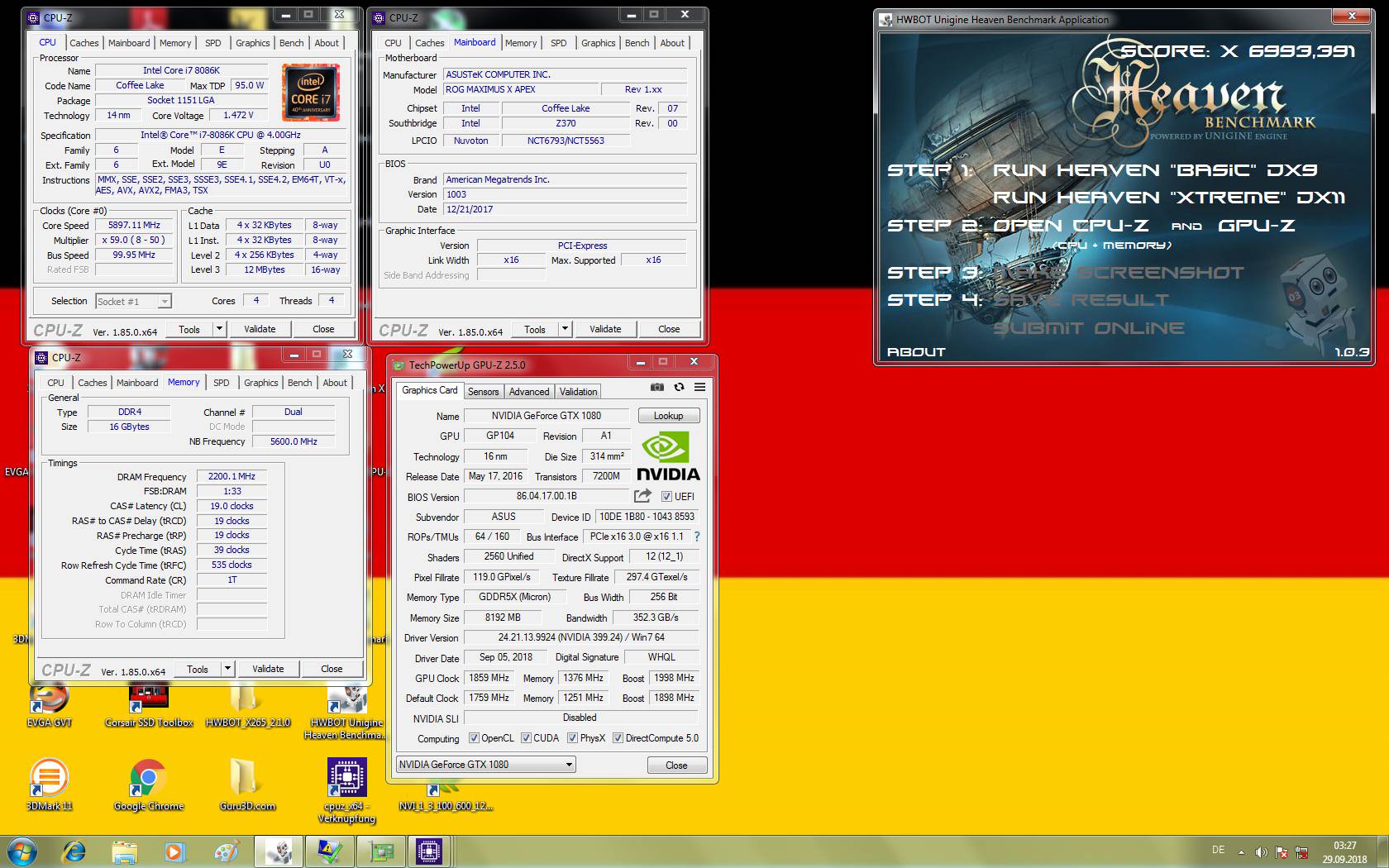Open About tab in the CPU tab window
Image resolution: width=1389 pixels, height=868 pixels.
[327, 43]
